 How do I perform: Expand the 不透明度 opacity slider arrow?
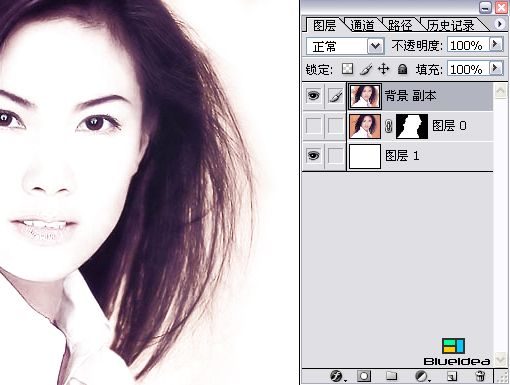[495, 44]
